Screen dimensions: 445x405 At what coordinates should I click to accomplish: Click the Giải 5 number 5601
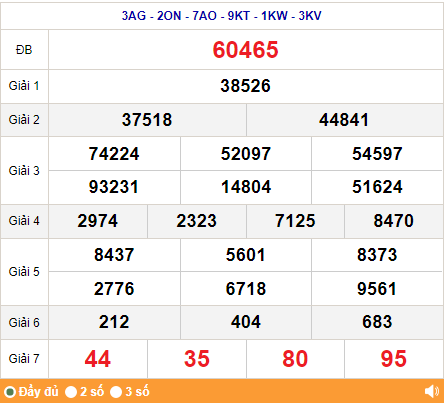coord(246,255)
